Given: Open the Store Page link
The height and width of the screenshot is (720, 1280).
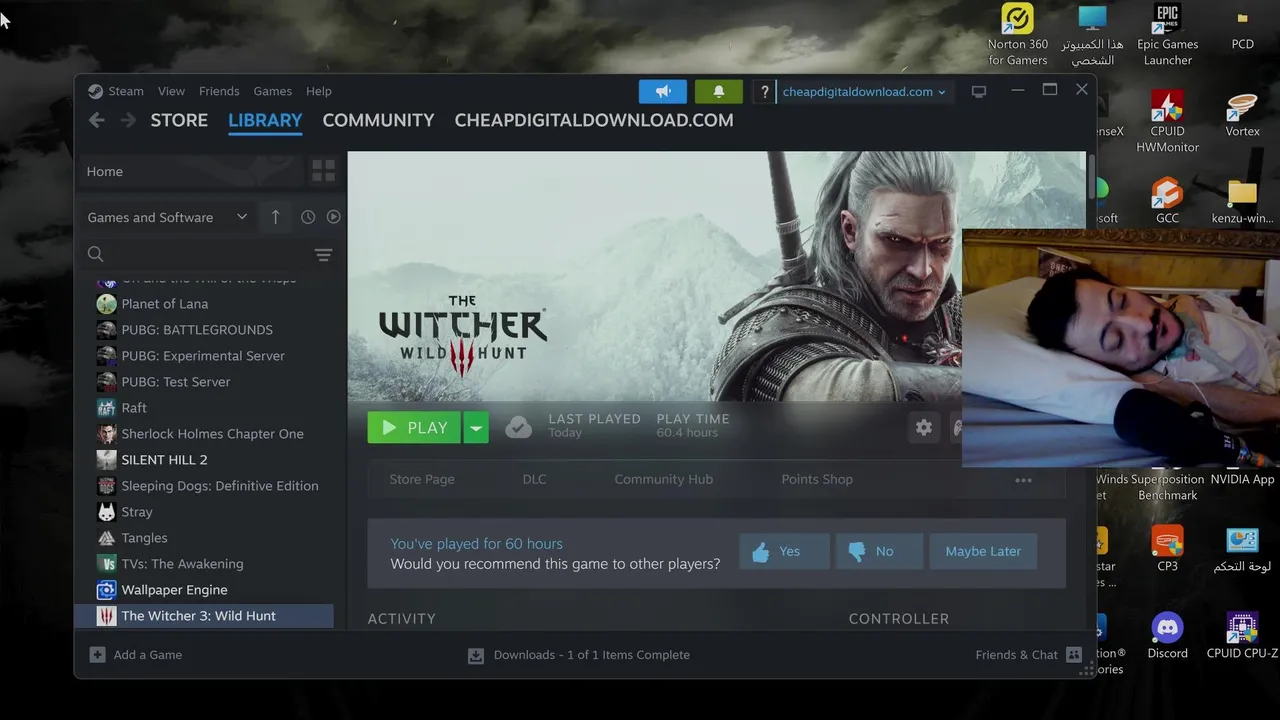Looking at the screenshot, I should click(422, 479).
